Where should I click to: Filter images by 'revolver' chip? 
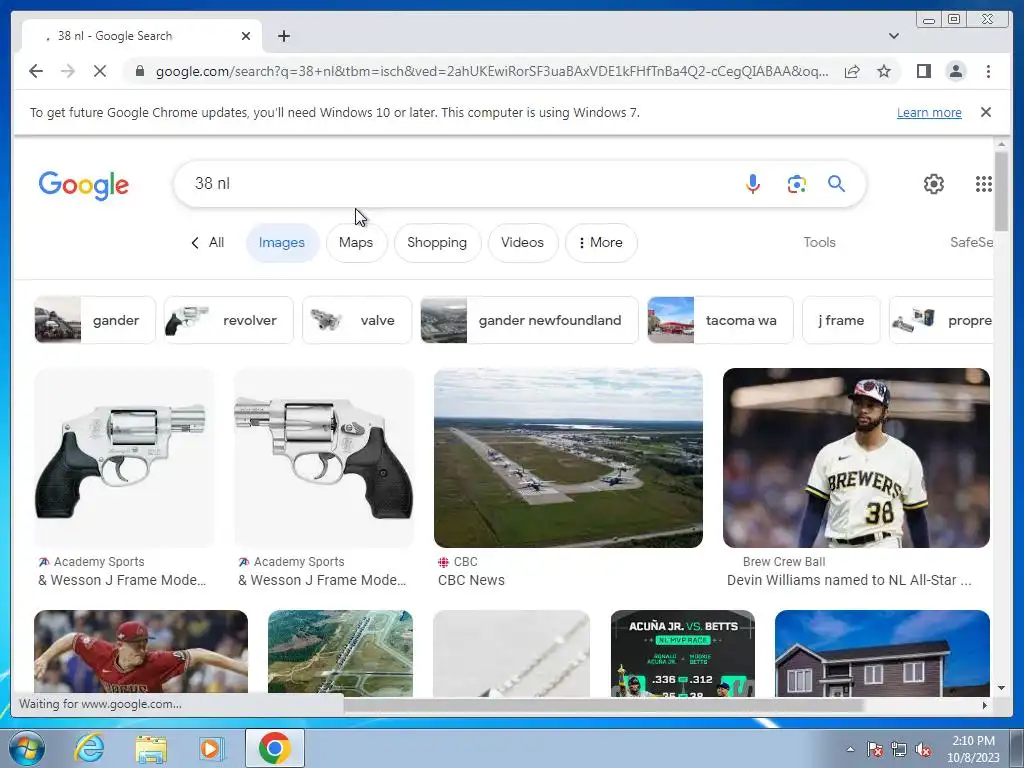[x=229, y=320]
